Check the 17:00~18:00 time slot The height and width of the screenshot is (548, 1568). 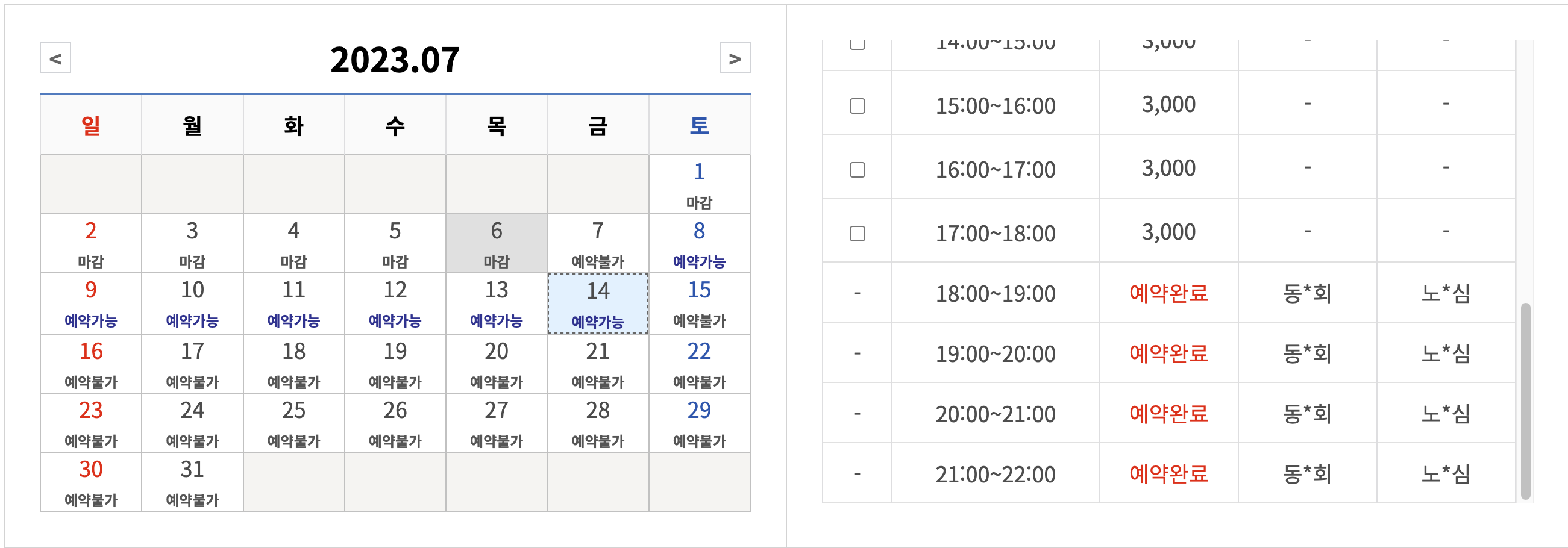[x=857, y=234]
